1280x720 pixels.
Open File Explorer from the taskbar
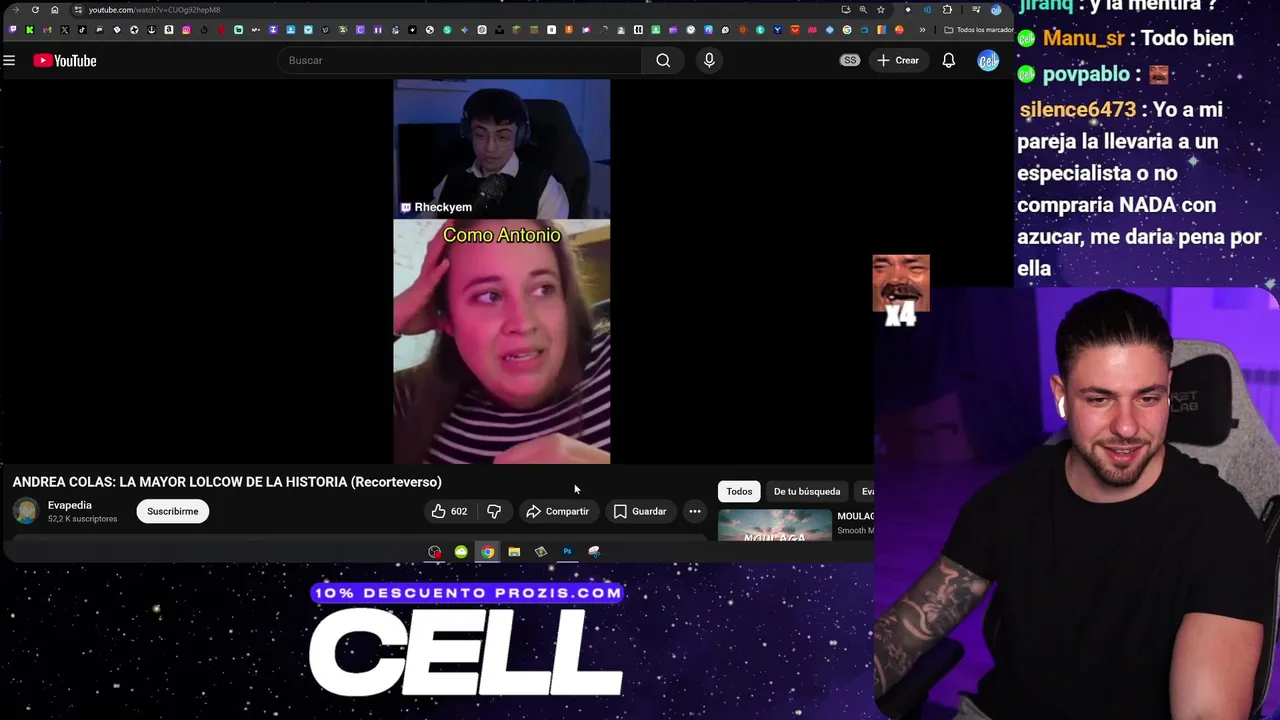(x=514, y=551)
